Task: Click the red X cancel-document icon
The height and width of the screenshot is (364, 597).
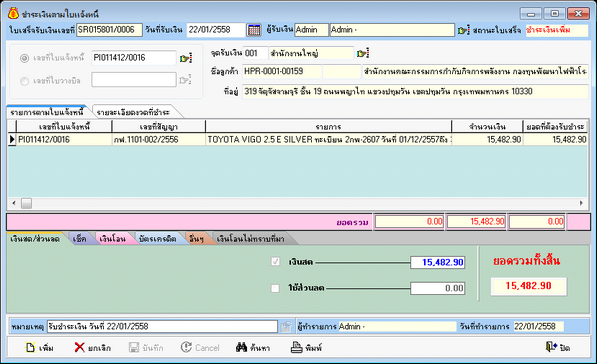Action: click(x=80, y=347)
